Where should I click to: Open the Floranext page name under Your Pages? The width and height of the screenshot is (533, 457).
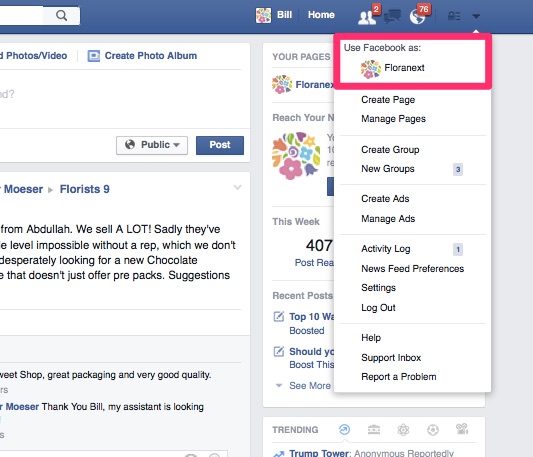point(314,85)
